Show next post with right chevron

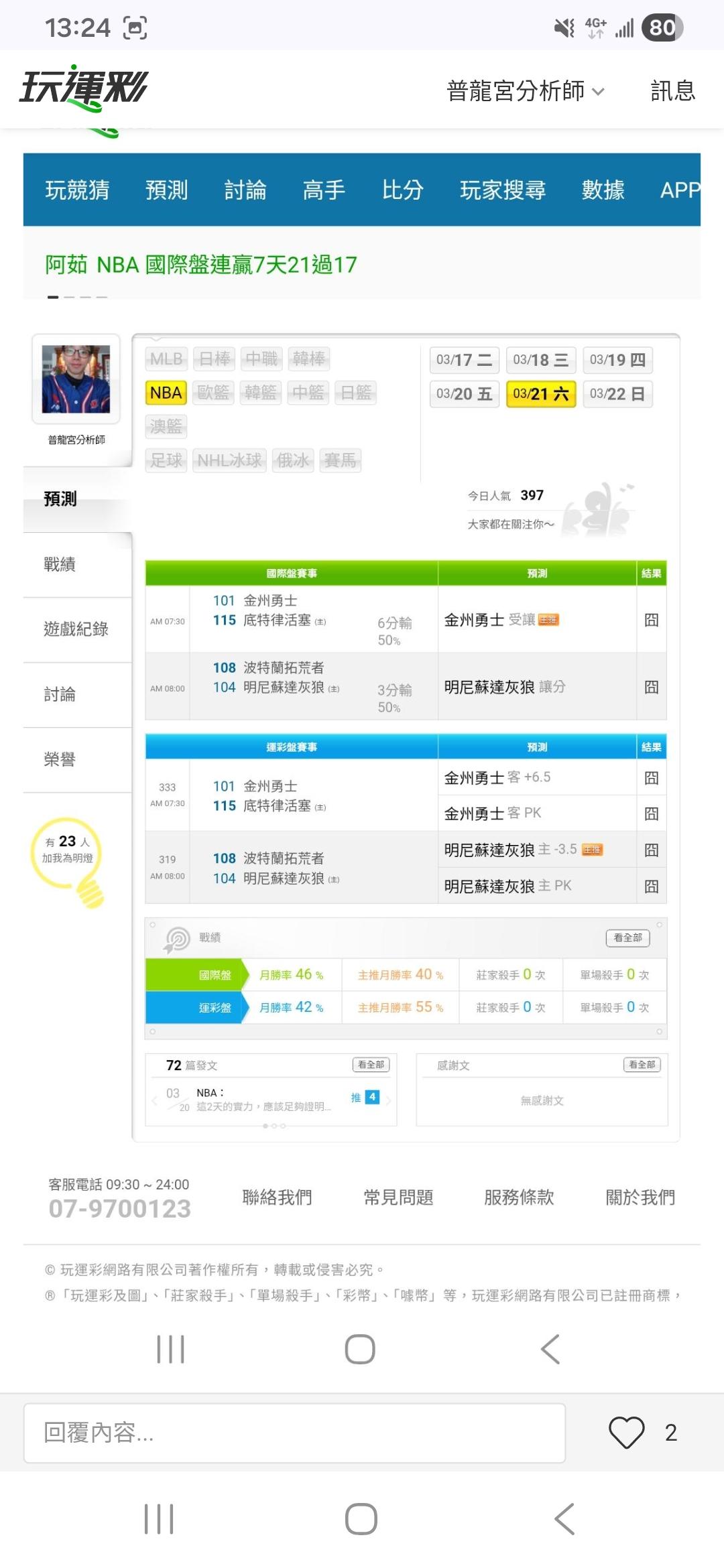389,1100
